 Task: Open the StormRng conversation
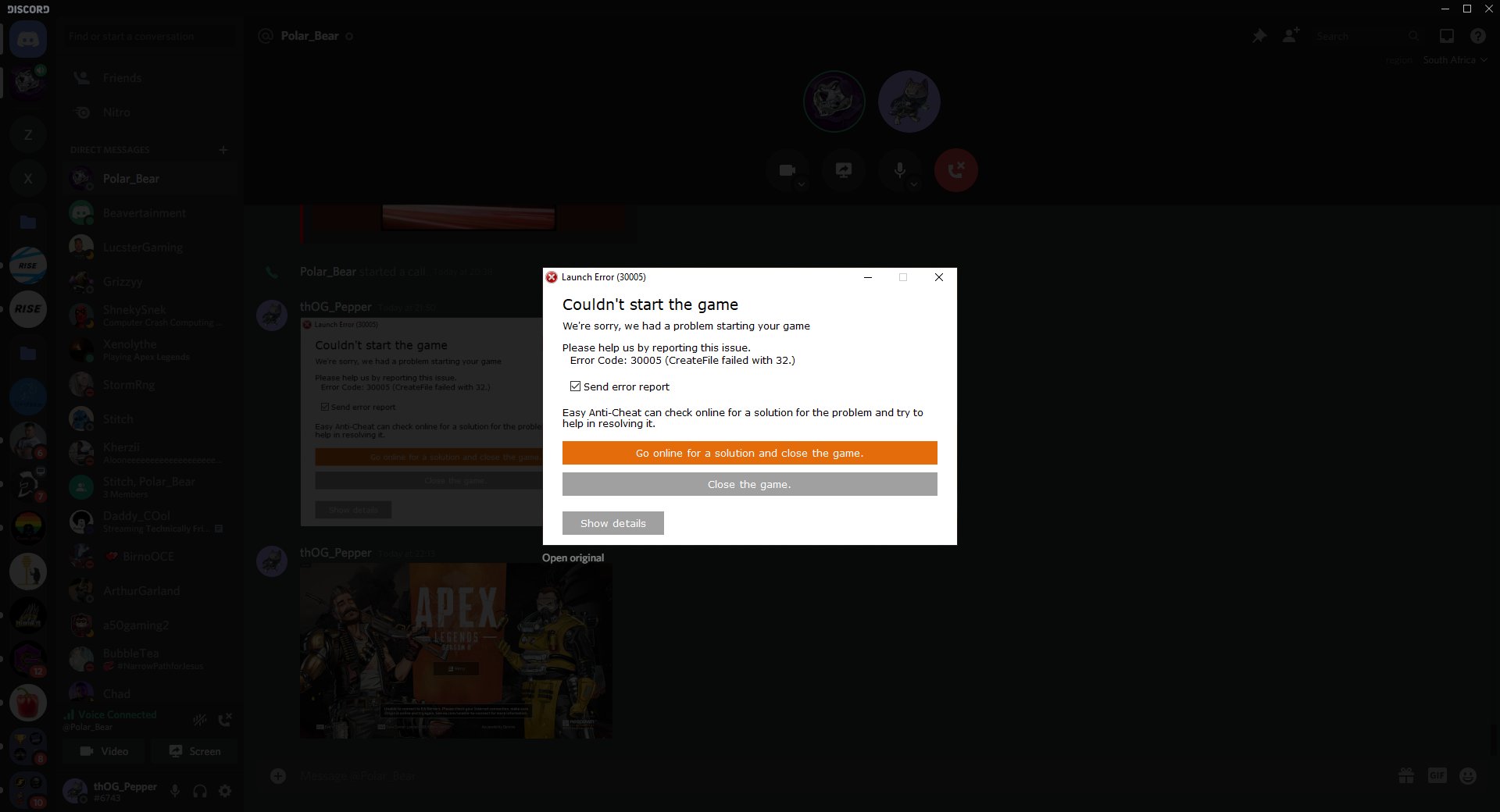[x=148, y=385]
